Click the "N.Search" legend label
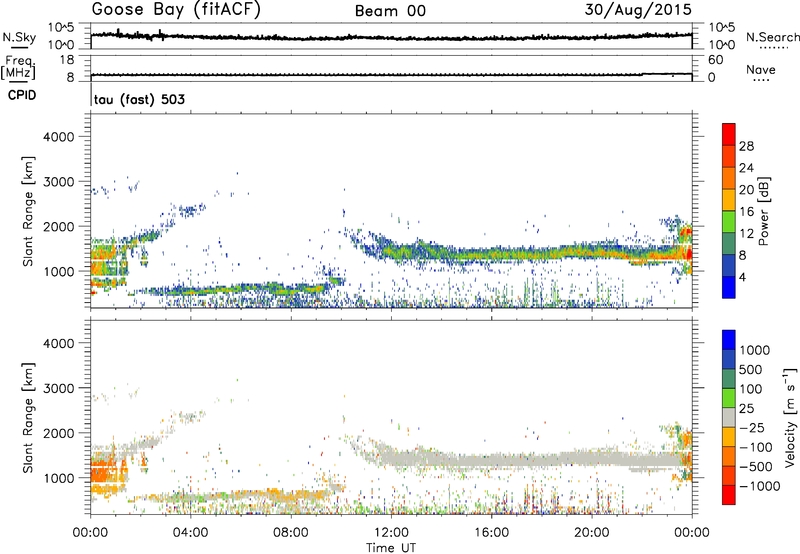800x554 pixels. (x=772, y=37)
